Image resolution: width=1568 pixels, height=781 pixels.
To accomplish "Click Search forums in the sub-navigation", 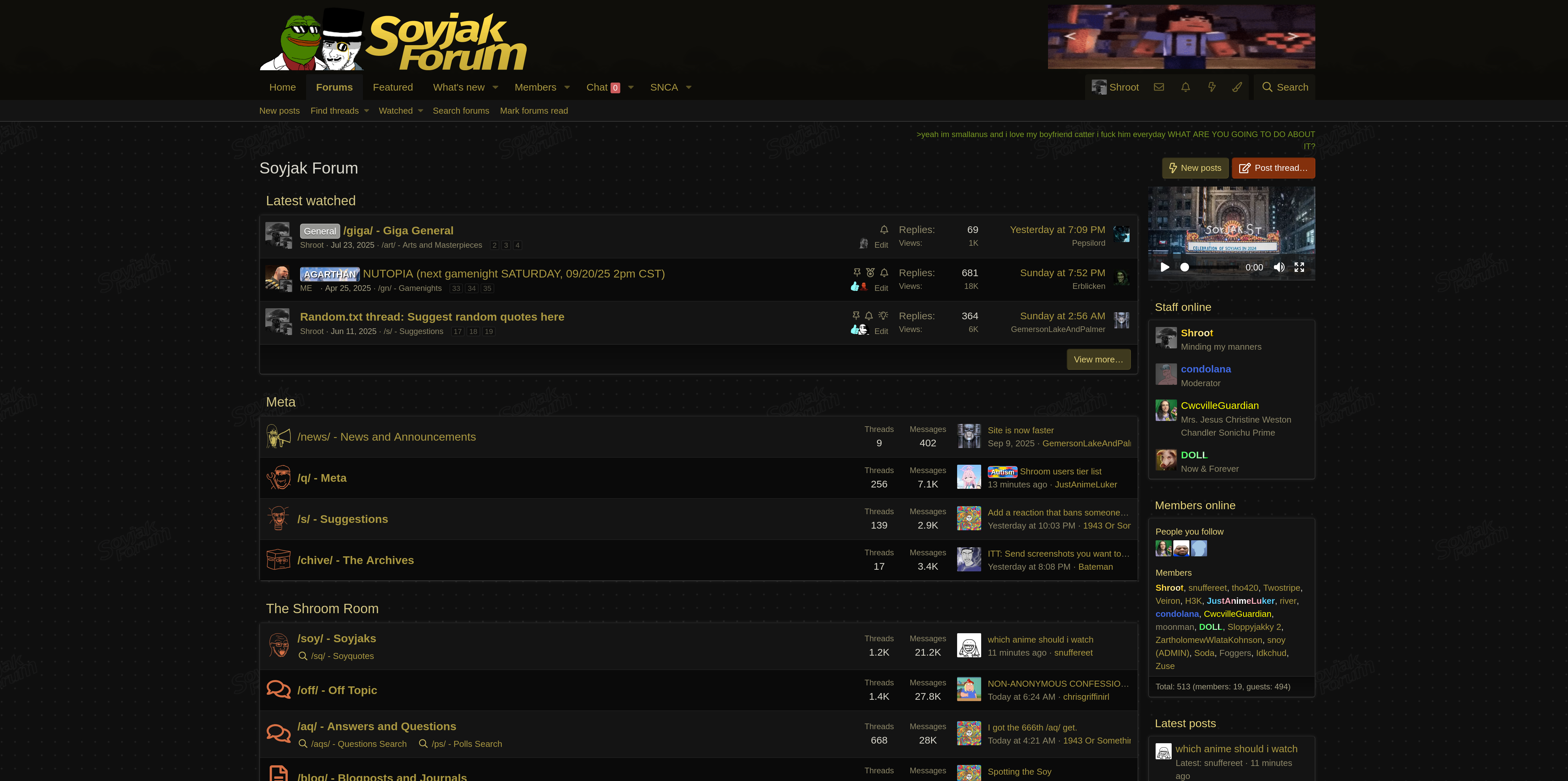I will point(461,111).
